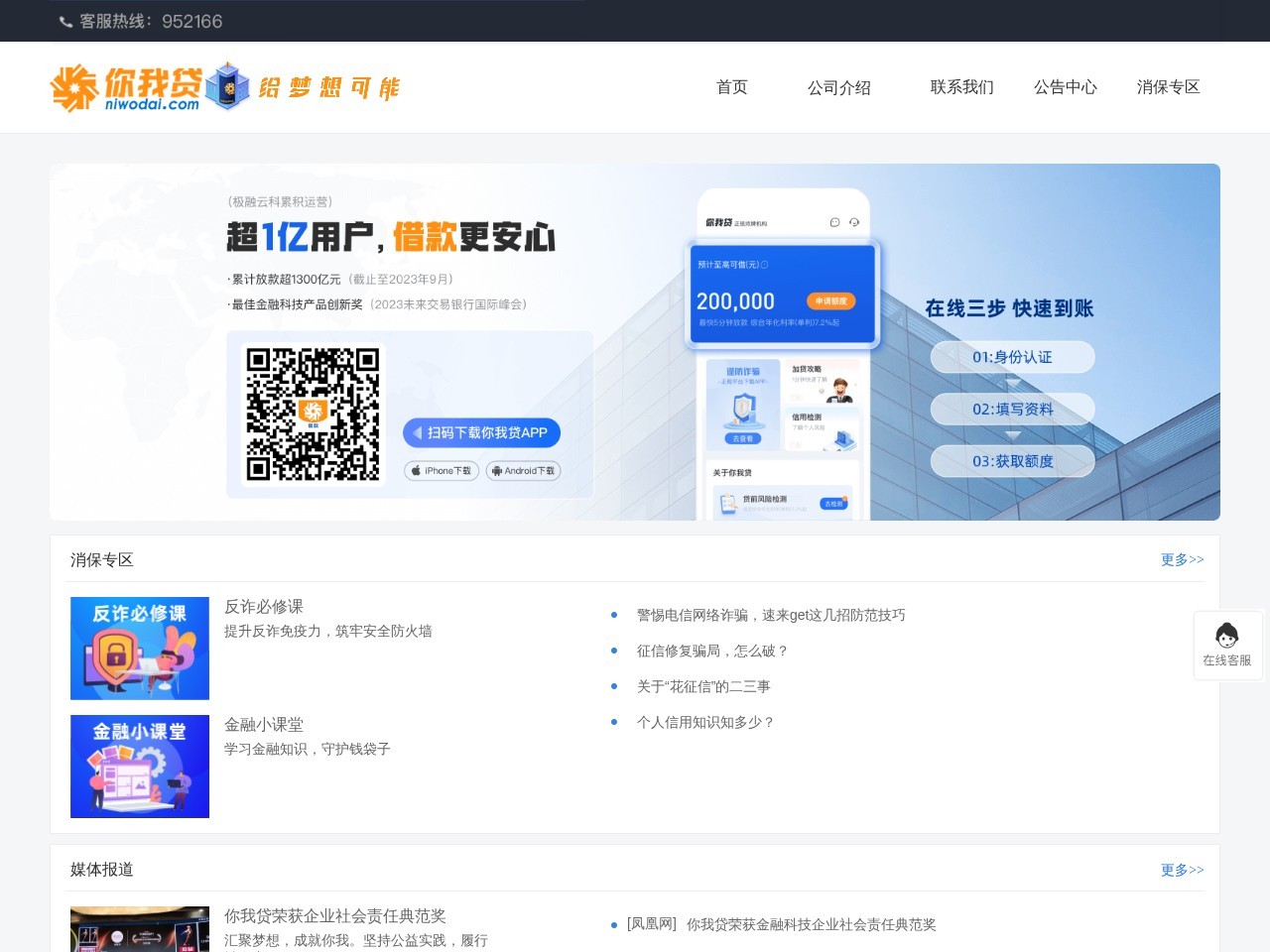Click the 给梦想可能 slogan image
Viewport: 1270px width, 952px height.
[328, 88]
